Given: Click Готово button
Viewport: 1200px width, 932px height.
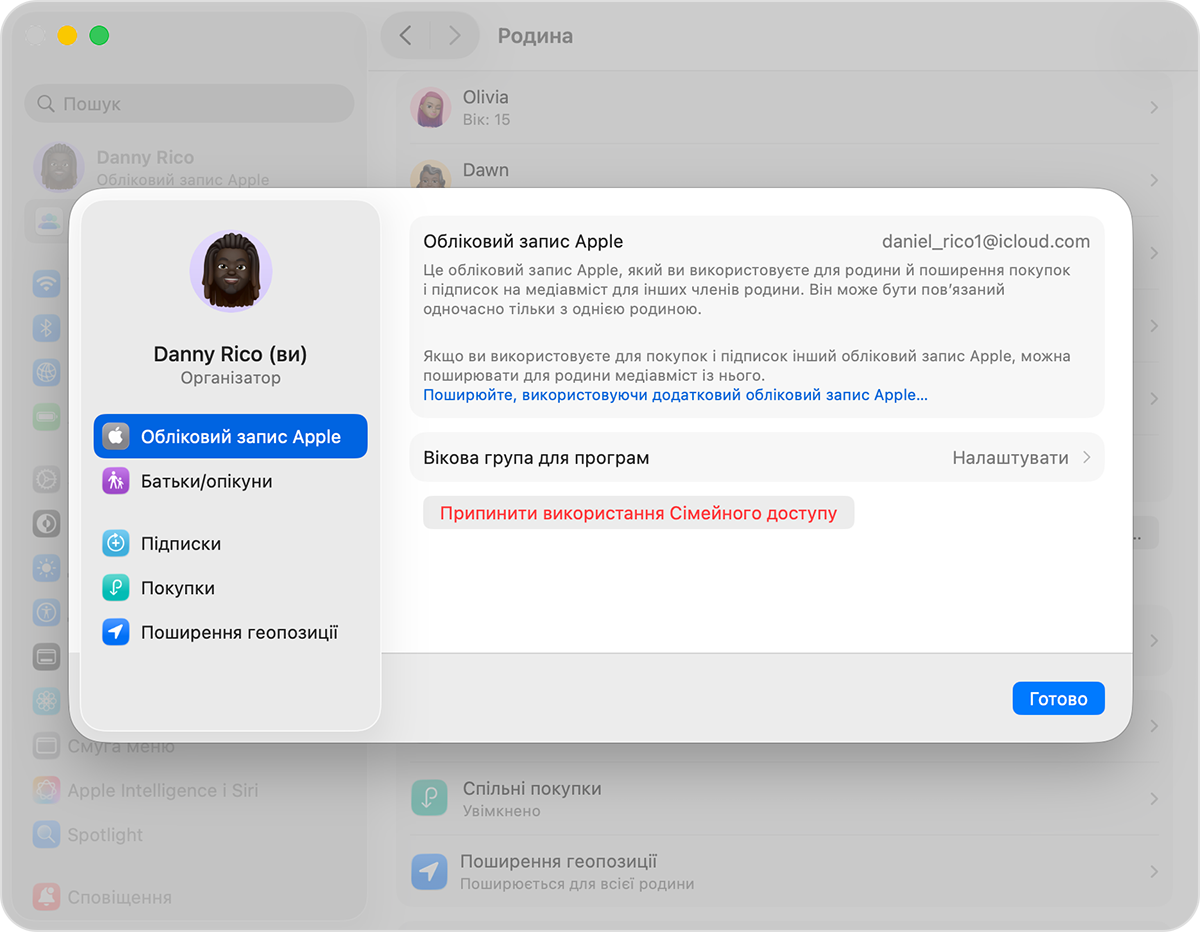Looking at the screenshot, I should pyautogui.click(x=1058, y=699).
